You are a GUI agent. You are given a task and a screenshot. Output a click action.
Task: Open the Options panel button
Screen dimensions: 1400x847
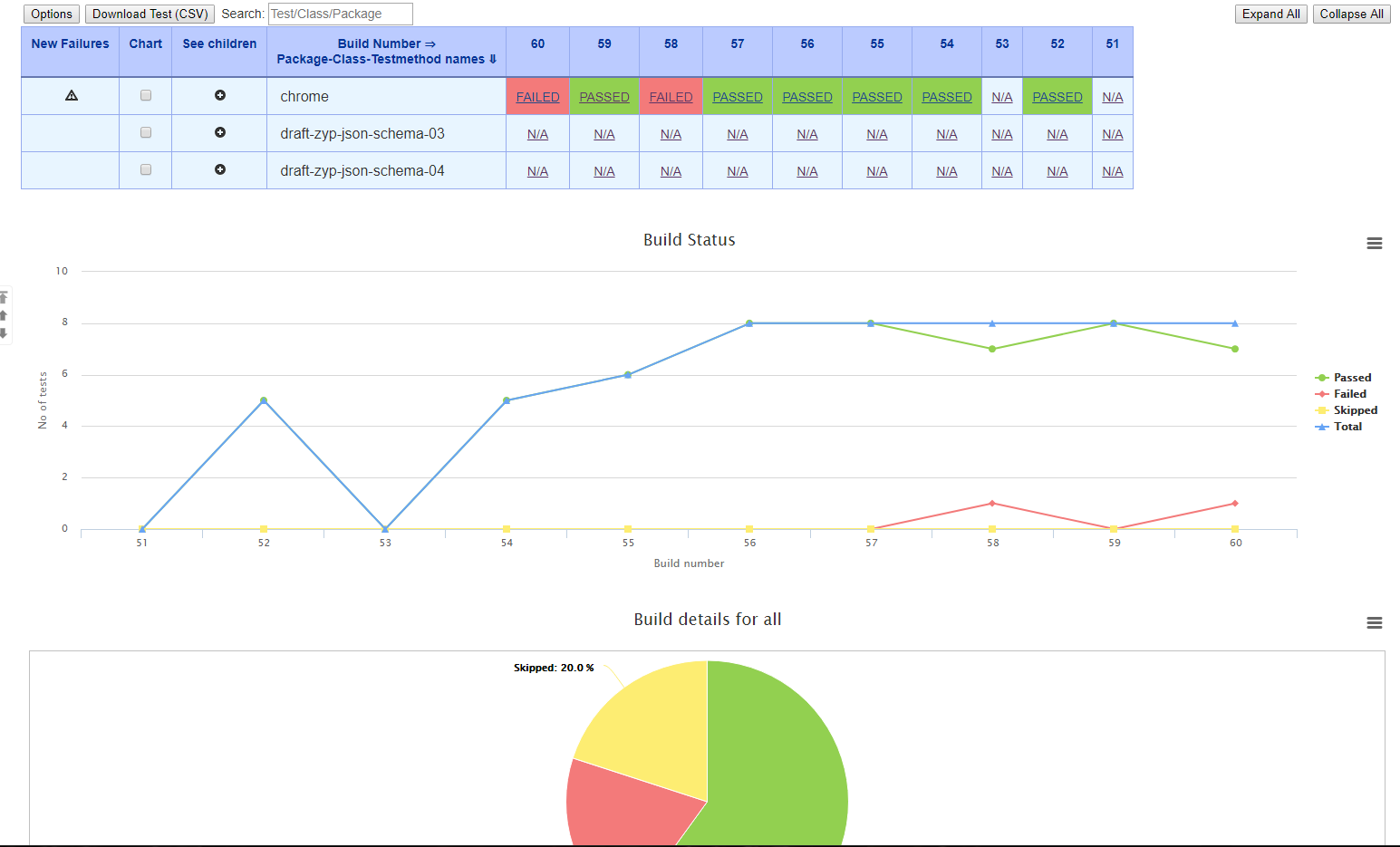[52, 14]
